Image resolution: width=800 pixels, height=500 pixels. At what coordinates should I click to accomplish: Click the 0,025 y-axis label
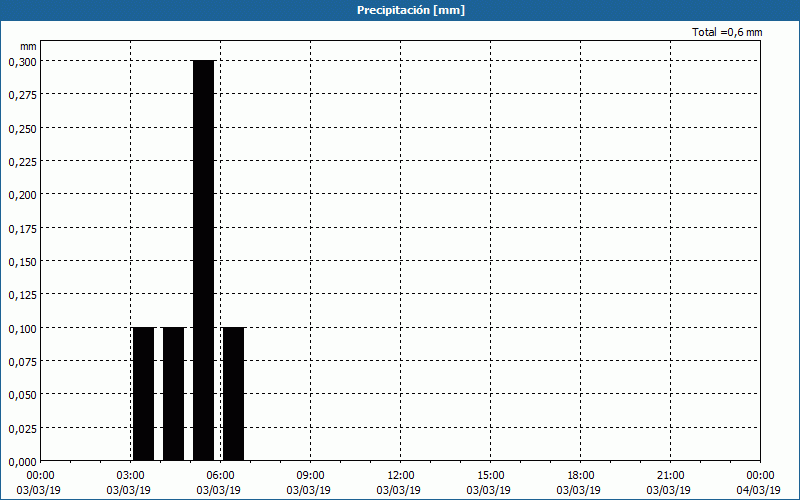point(22,428)
